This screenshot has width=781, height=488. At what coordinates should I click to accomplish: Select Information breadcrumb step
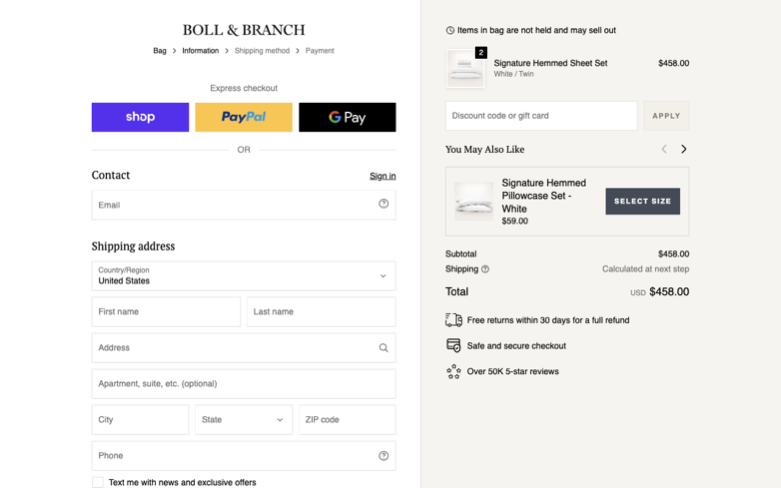click(x=200, y=51)
